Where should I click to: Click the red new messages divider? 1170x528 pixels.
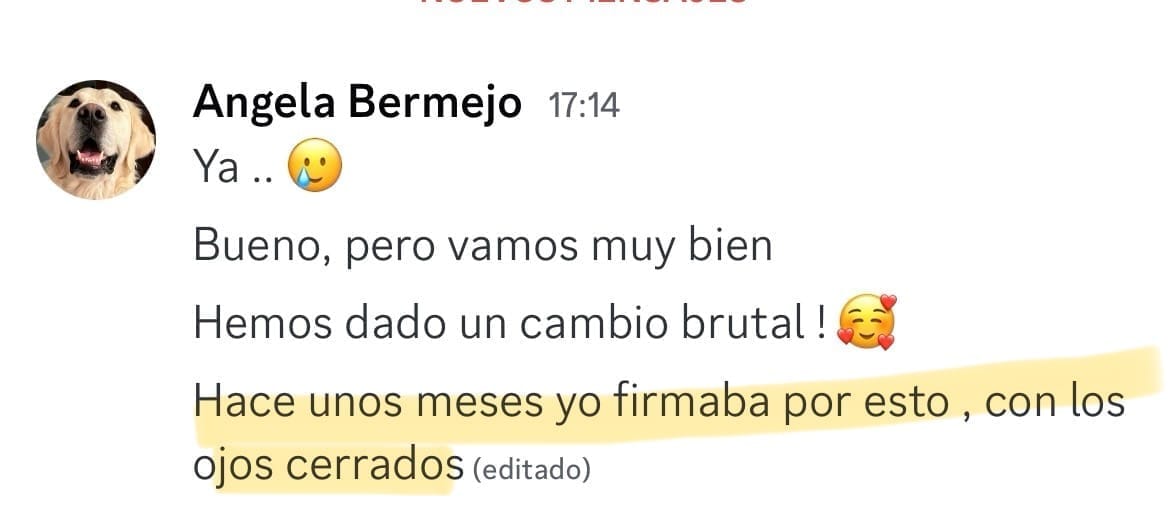coord(583,3)
